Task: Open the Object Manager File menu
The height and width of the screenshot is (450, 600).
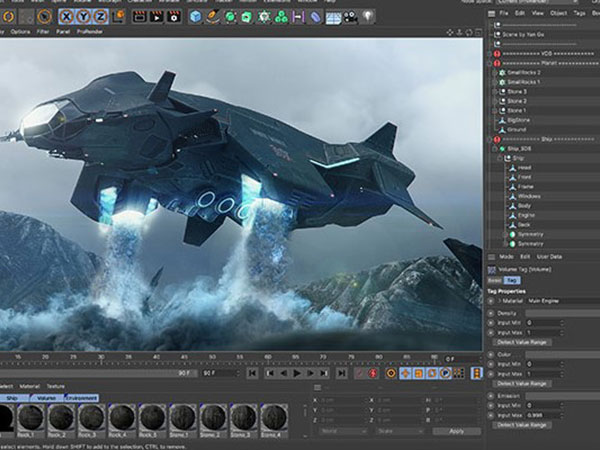Action: (504, 13)
